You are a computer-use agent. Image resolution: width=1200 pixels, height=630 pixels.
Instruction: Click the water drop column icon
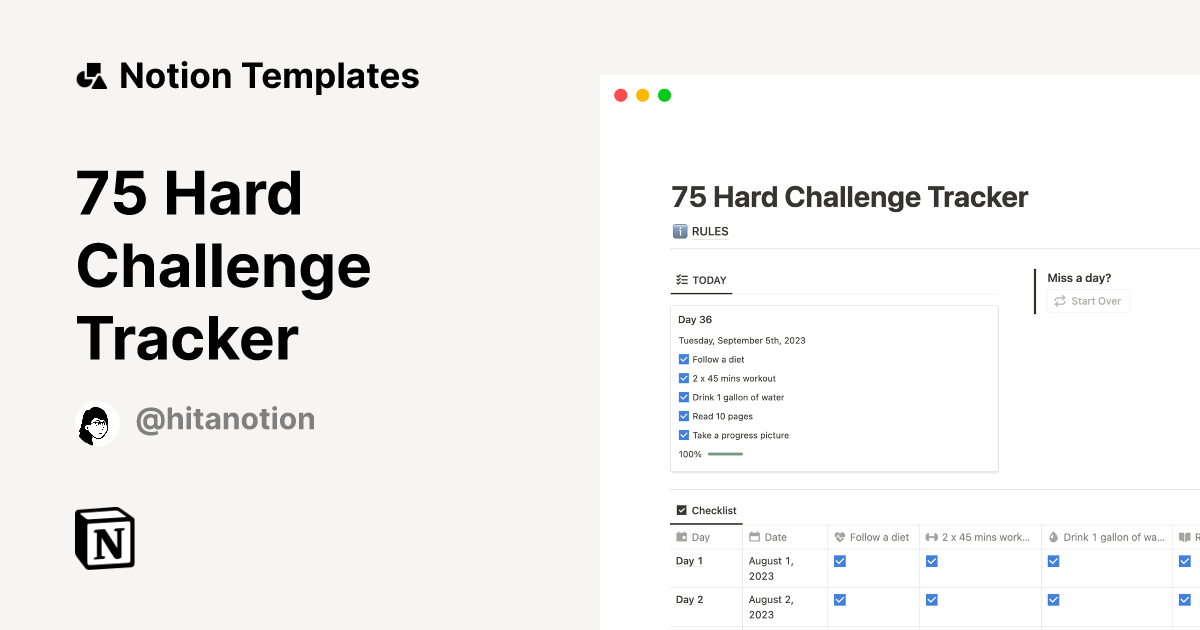[x=1053, y=537]
